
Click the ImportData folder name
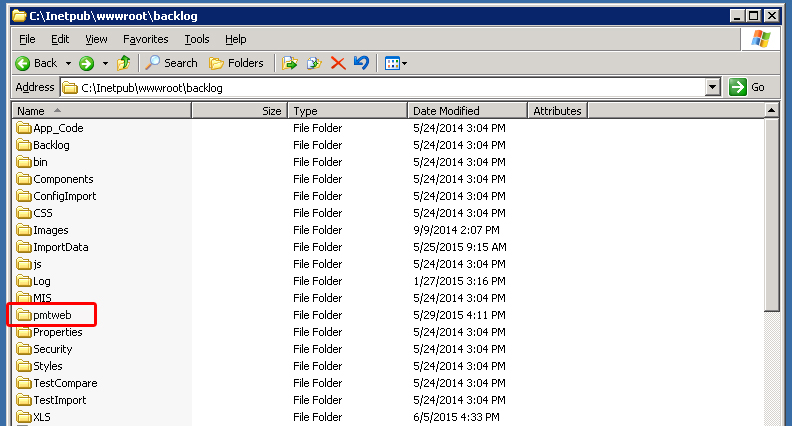point(61,247)
